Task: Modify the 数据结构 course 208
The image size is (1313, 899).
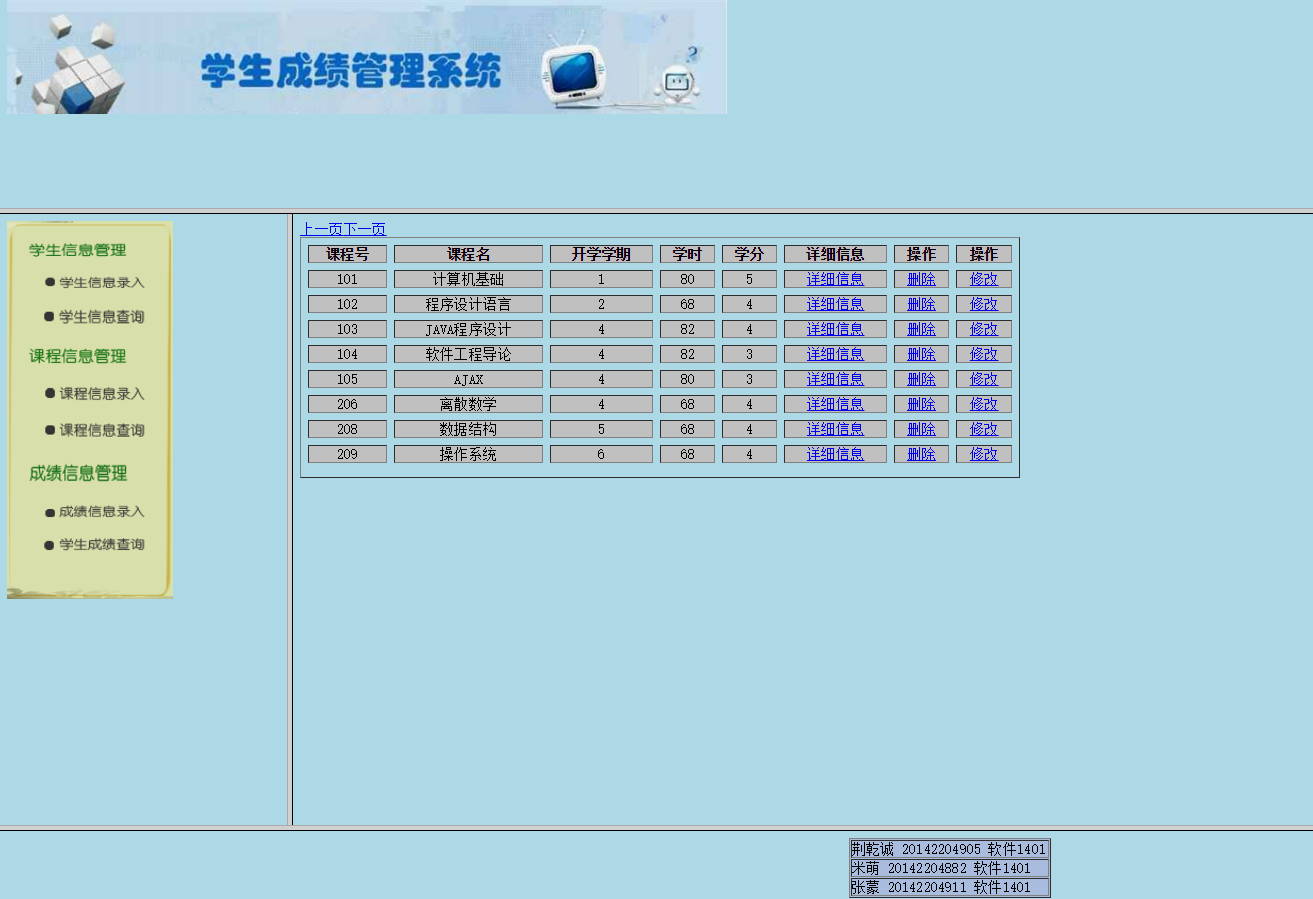Action: coord(983,428)
